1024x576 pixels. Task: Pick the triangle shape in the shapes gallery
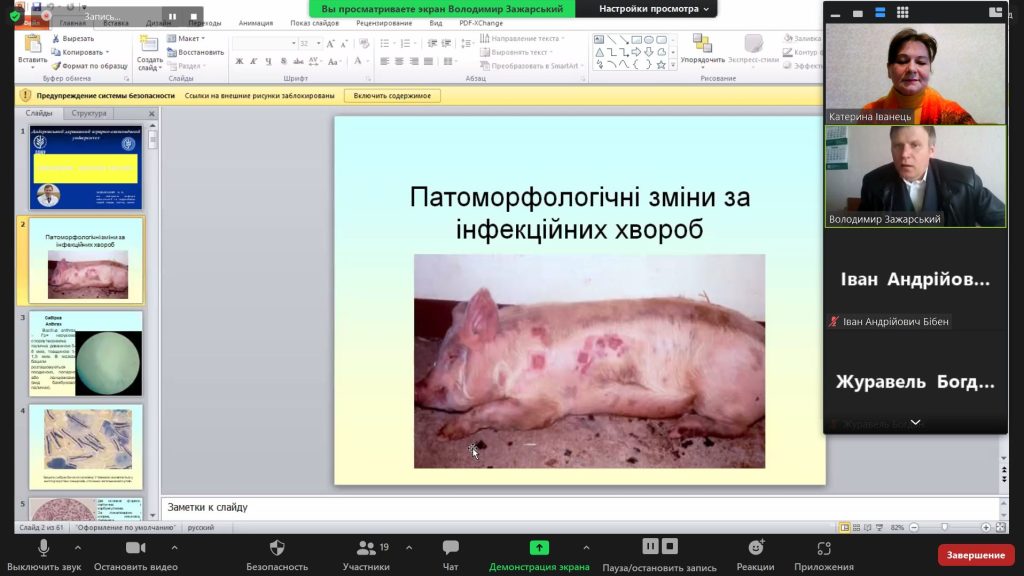pos(599,52)
